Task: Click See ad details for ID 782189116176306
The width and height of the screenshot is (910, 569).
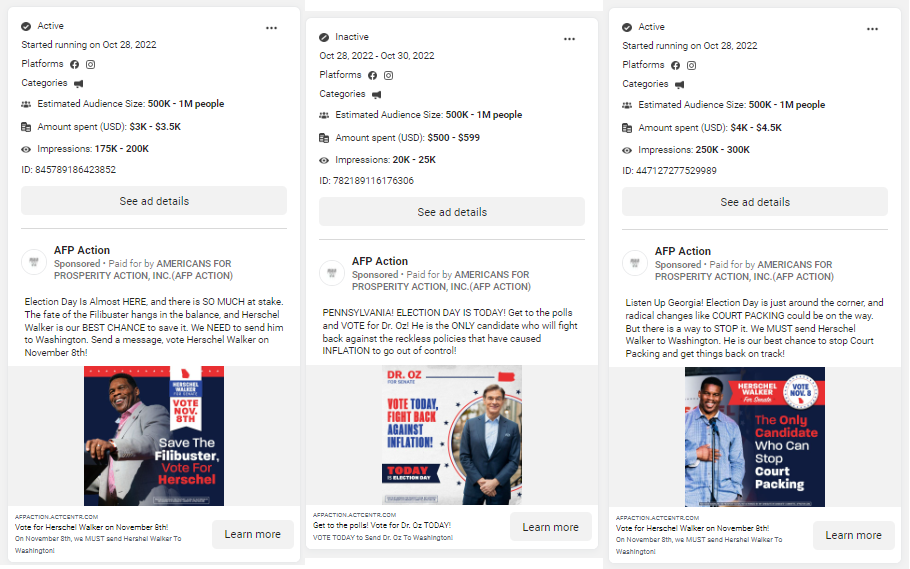Action: click(452, 212)
